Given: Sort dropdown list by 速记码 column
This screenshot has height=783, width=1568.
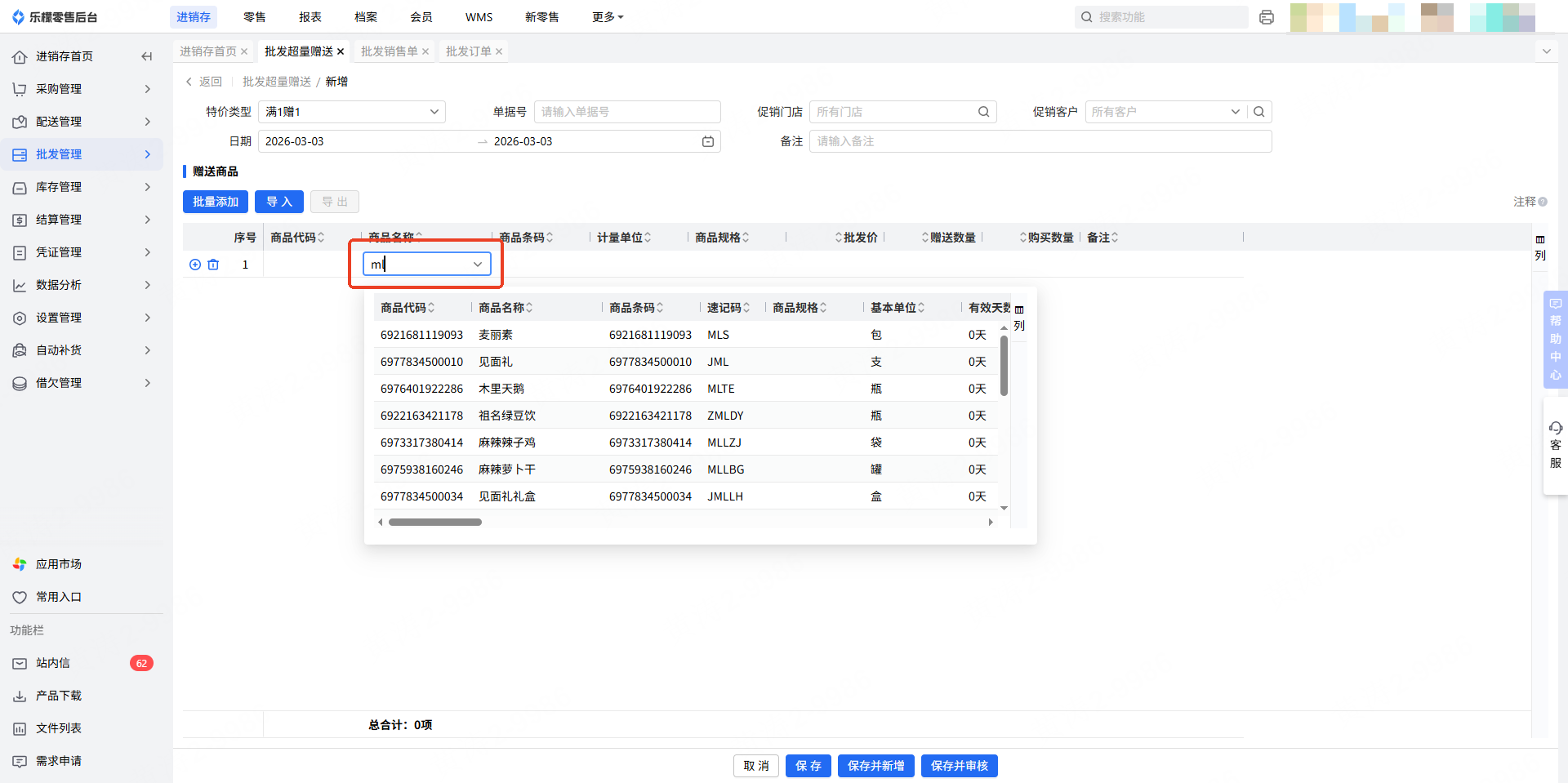Looking at the screenshot, I should click(728, 308).
